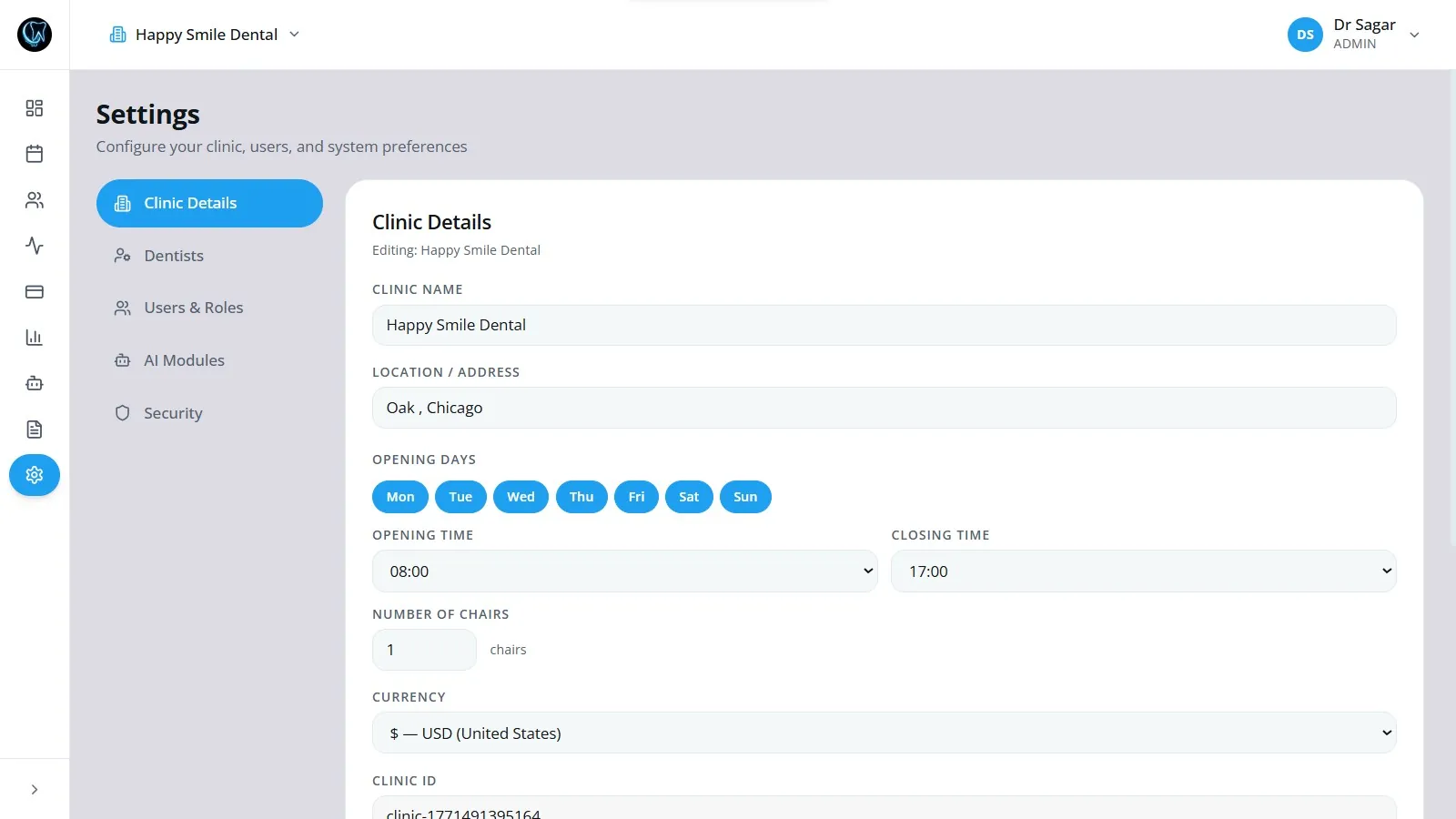Open the dashboard grid icon in sidebar
Viewport: 1456px width, 819px height.
point(35,108)
